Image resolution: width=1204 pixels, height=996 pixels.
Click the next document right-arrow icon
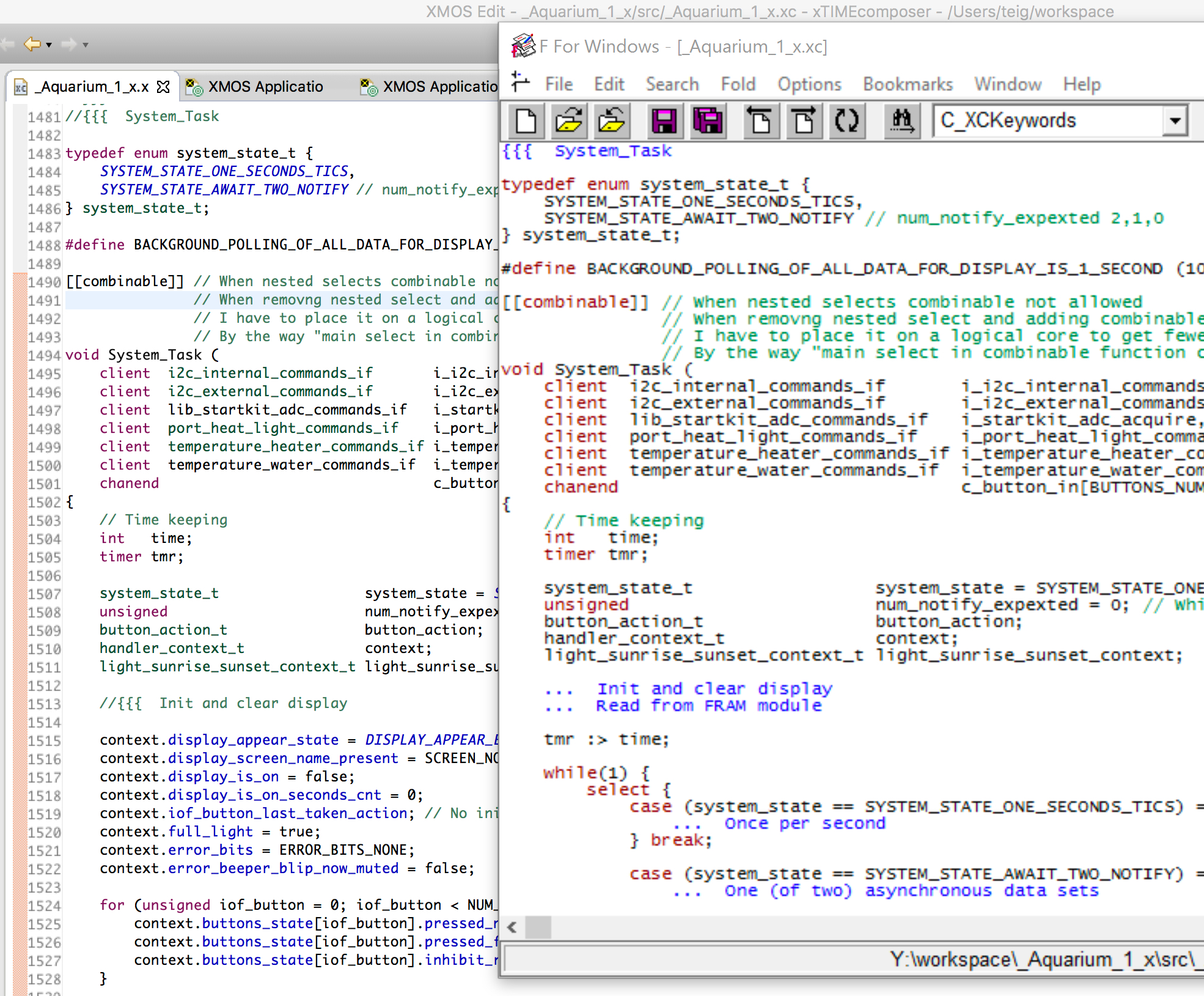tap(804, 121)
